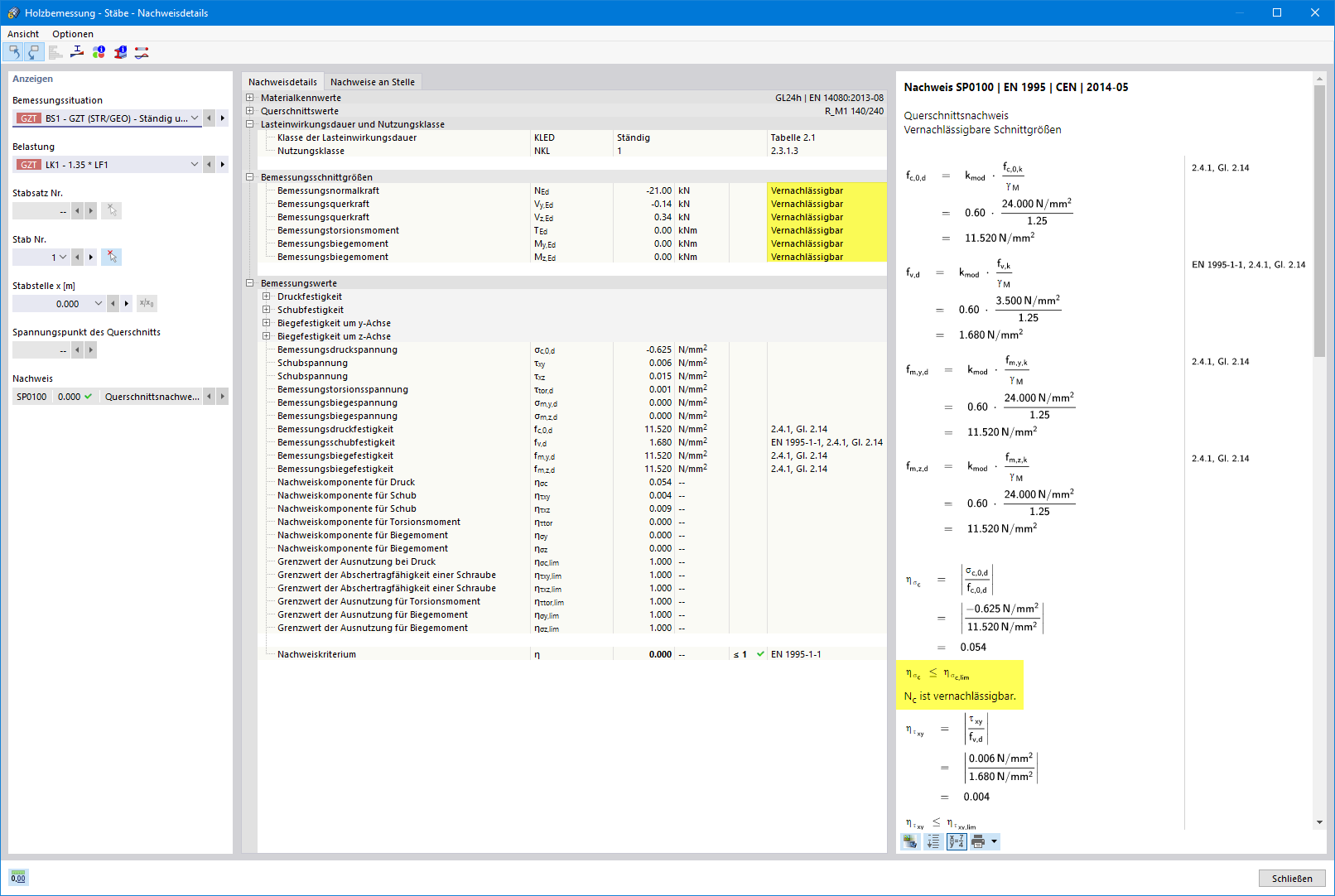1335x896 pixels.
Task: Go to next Bemessungssituation arrow
Action: pyautogui.click(x=222, y=118)
